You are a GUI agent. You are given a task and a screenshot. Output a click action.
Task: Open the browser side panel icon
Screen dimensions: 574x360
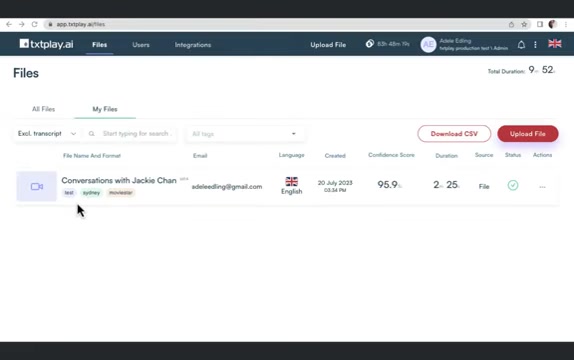click(x=540, y=24)
